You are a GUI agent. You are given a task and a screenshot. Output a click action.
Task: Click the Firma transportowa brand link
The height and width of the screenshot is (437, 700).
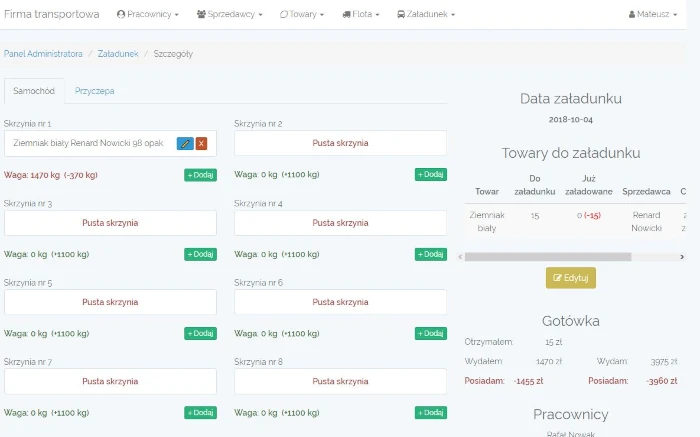point(52,15)
